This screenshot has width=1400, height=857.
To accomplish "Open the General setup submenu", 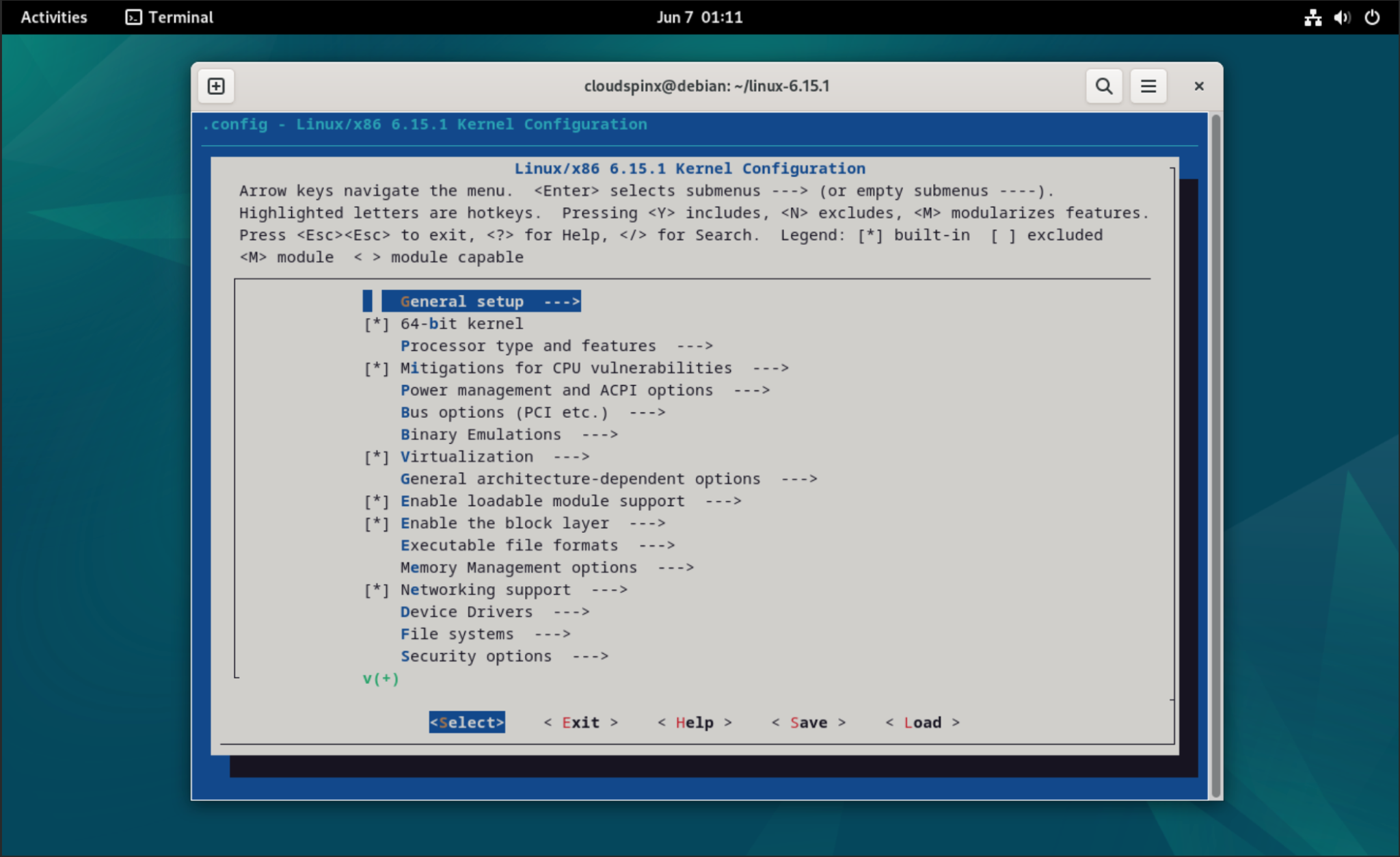I will [x=462, y=301].
